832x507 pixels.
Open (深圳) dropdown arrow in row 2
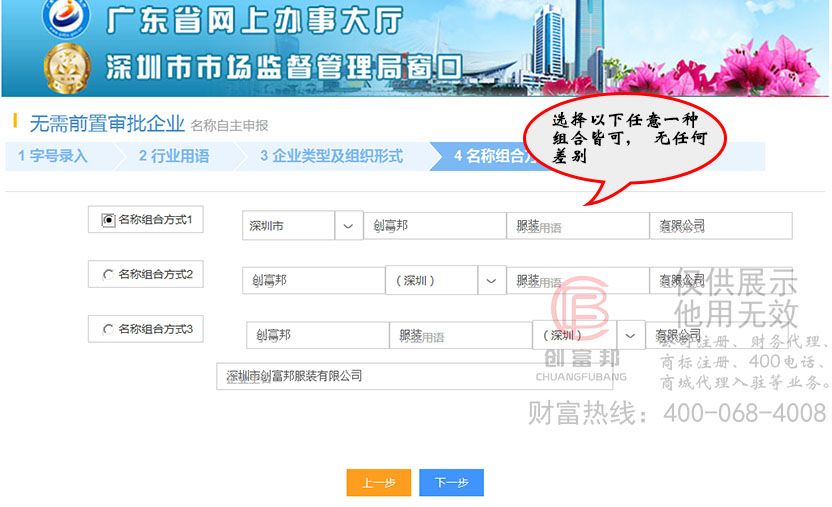[x=491, y=281]
